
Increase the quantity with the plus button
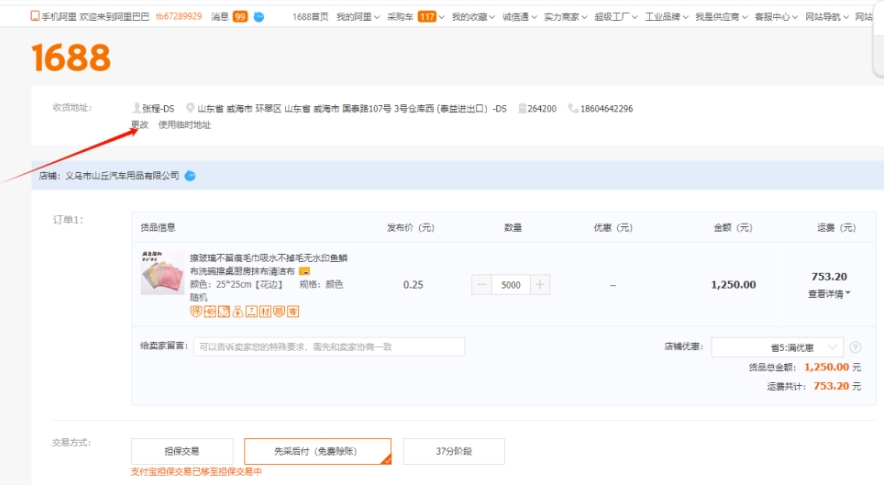(x=540, y=285)
